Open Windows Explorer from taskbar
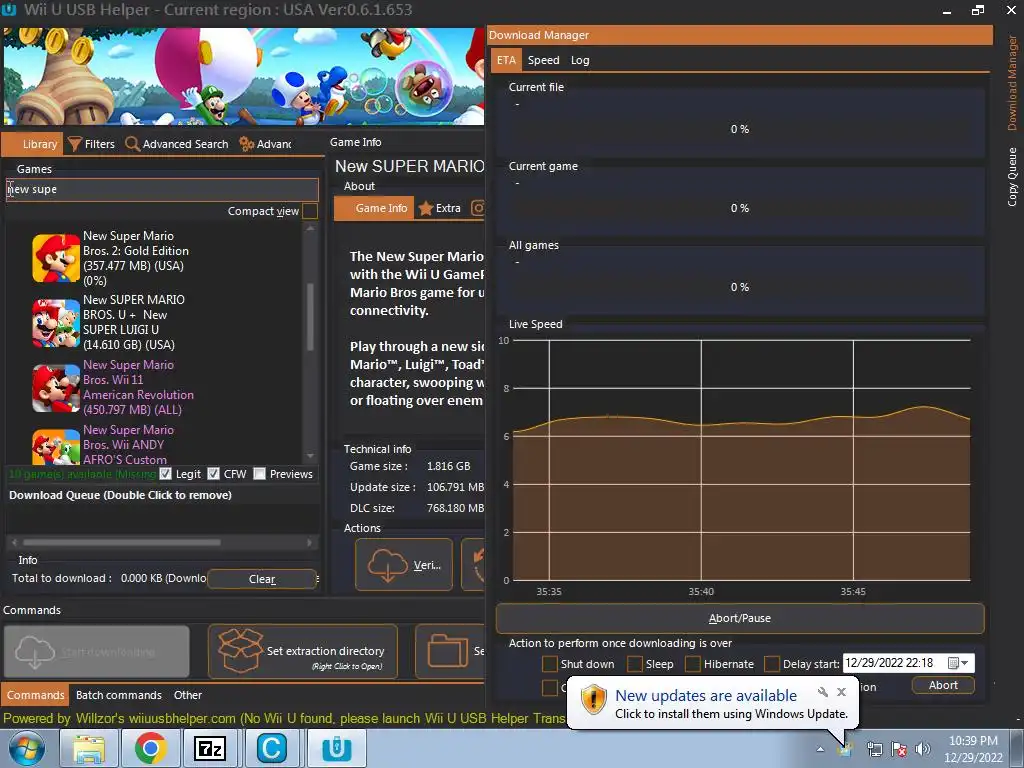The image size is (1024, 768). pyautogui.click(x=89, y=748)
